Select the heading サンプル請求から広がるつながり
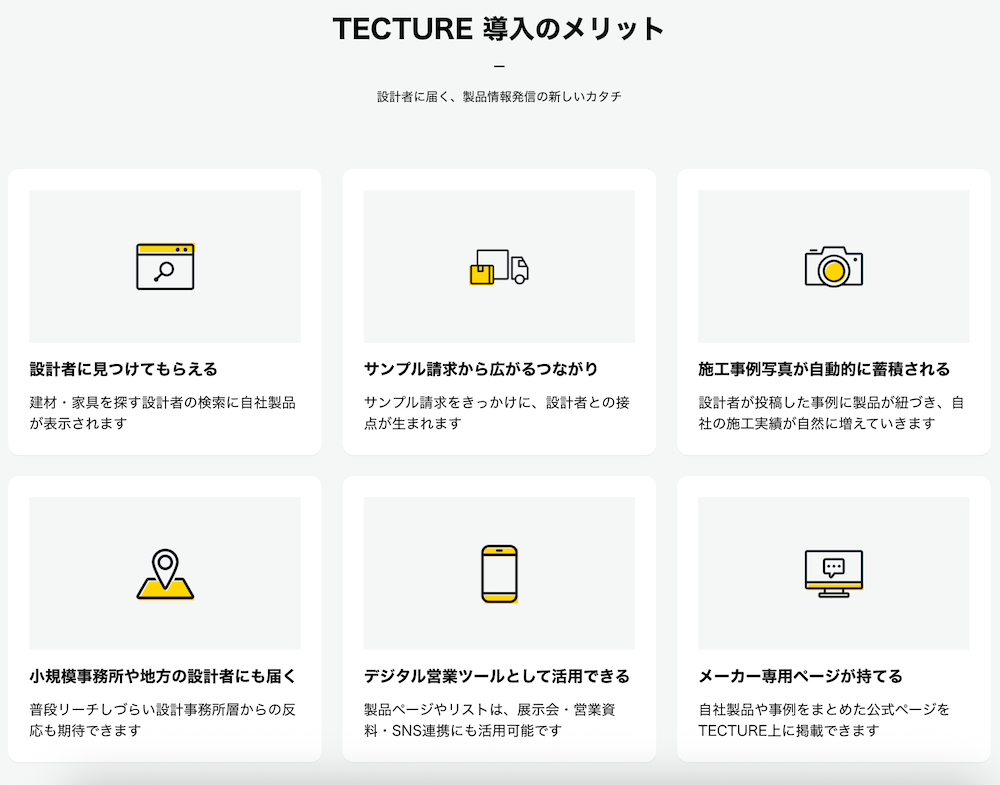The width and height of the screenshot is (1000, 785). 481,369
